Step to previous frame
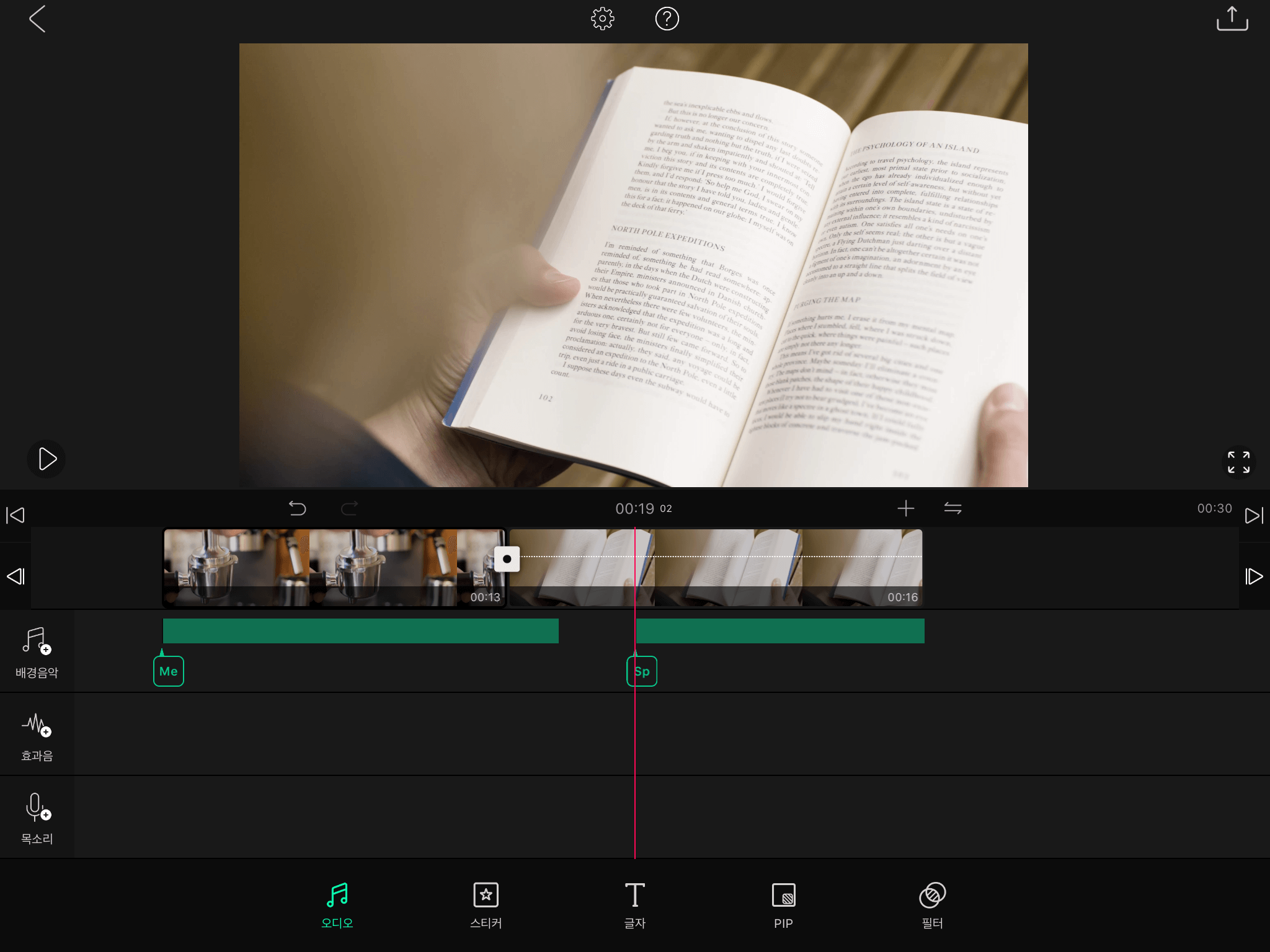The height and width of the screenshot is (952, 1270). (x=16, y=576)
